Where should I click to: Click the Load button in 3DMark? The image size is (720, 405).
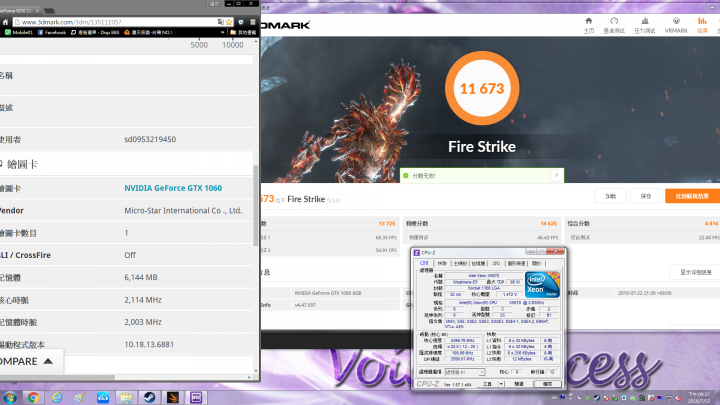tap(611, 196)
